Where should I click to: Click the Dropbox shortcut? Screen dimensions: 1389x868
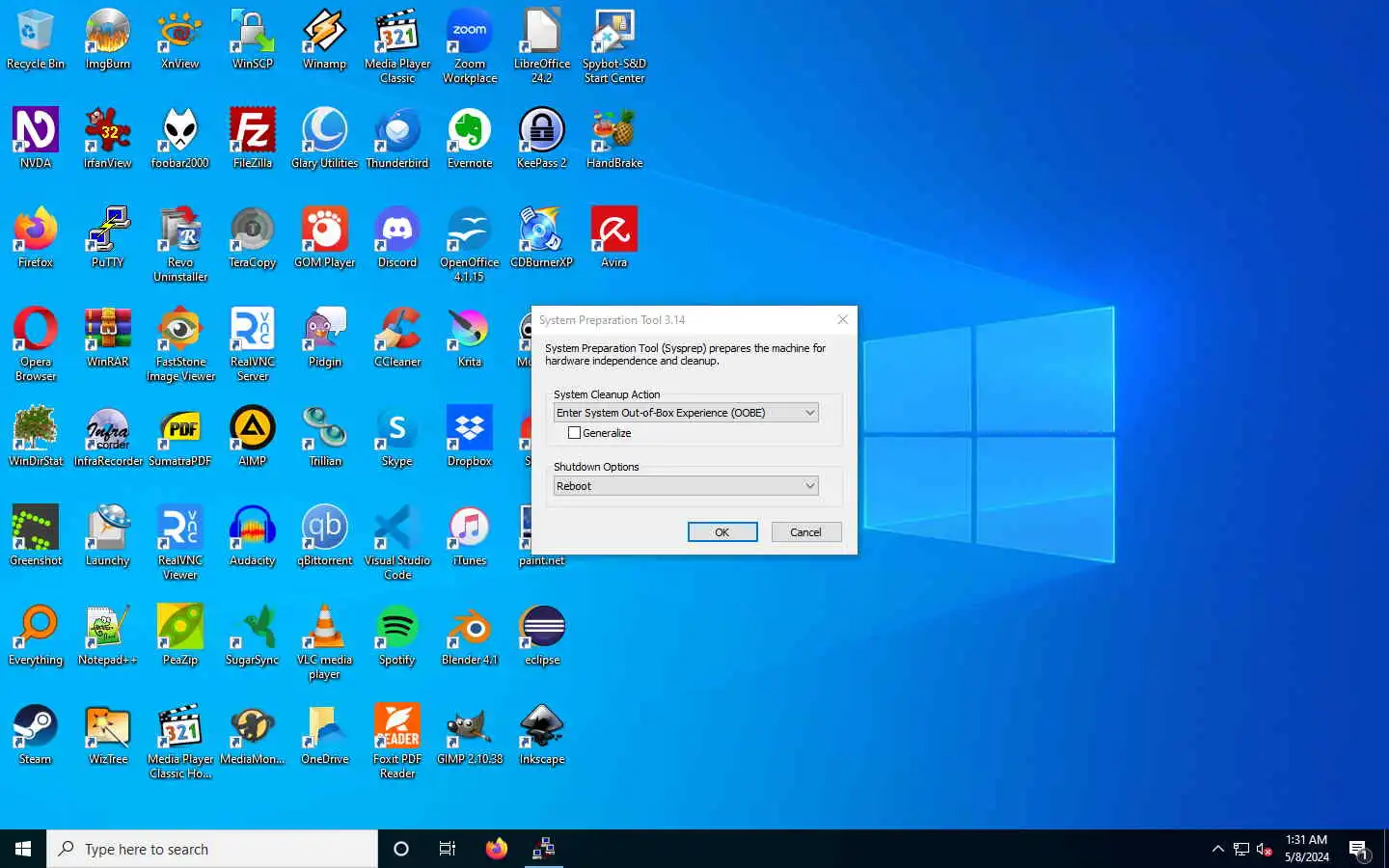point(470,438)
